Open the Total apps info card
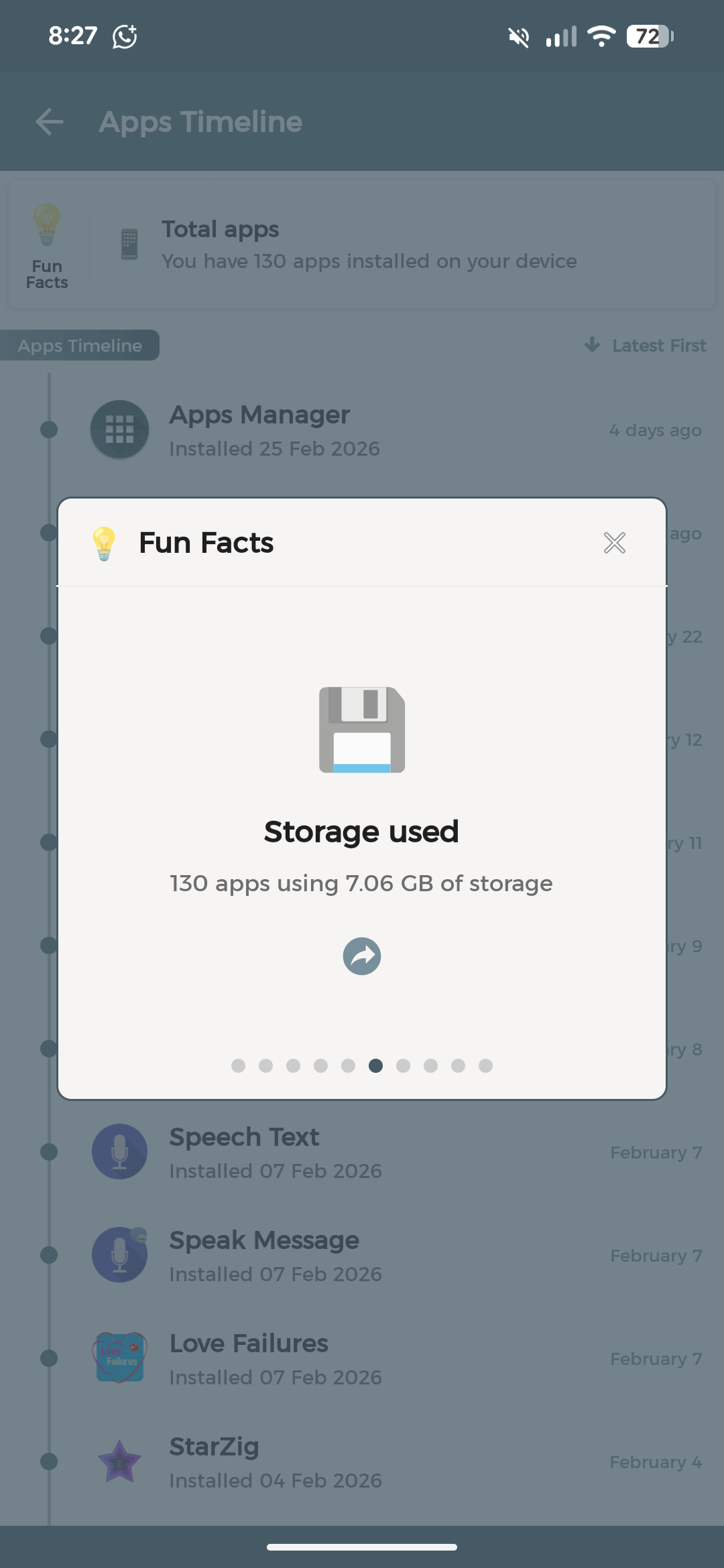The image size is (724, 1568). pos(369,245)
